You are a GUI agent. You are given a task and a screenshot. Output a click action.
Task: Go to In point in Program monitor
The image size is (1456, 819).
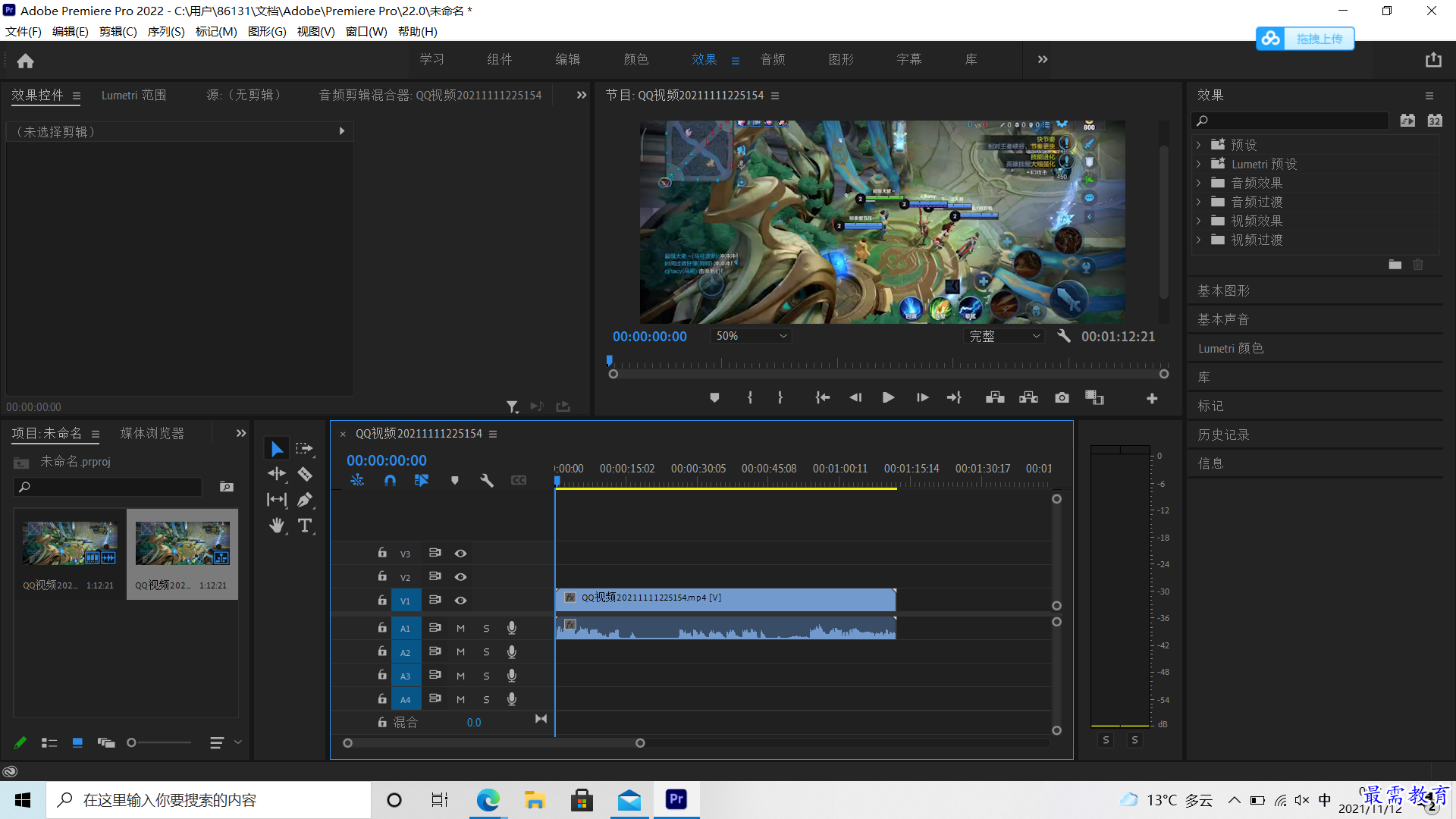(822, 397)
